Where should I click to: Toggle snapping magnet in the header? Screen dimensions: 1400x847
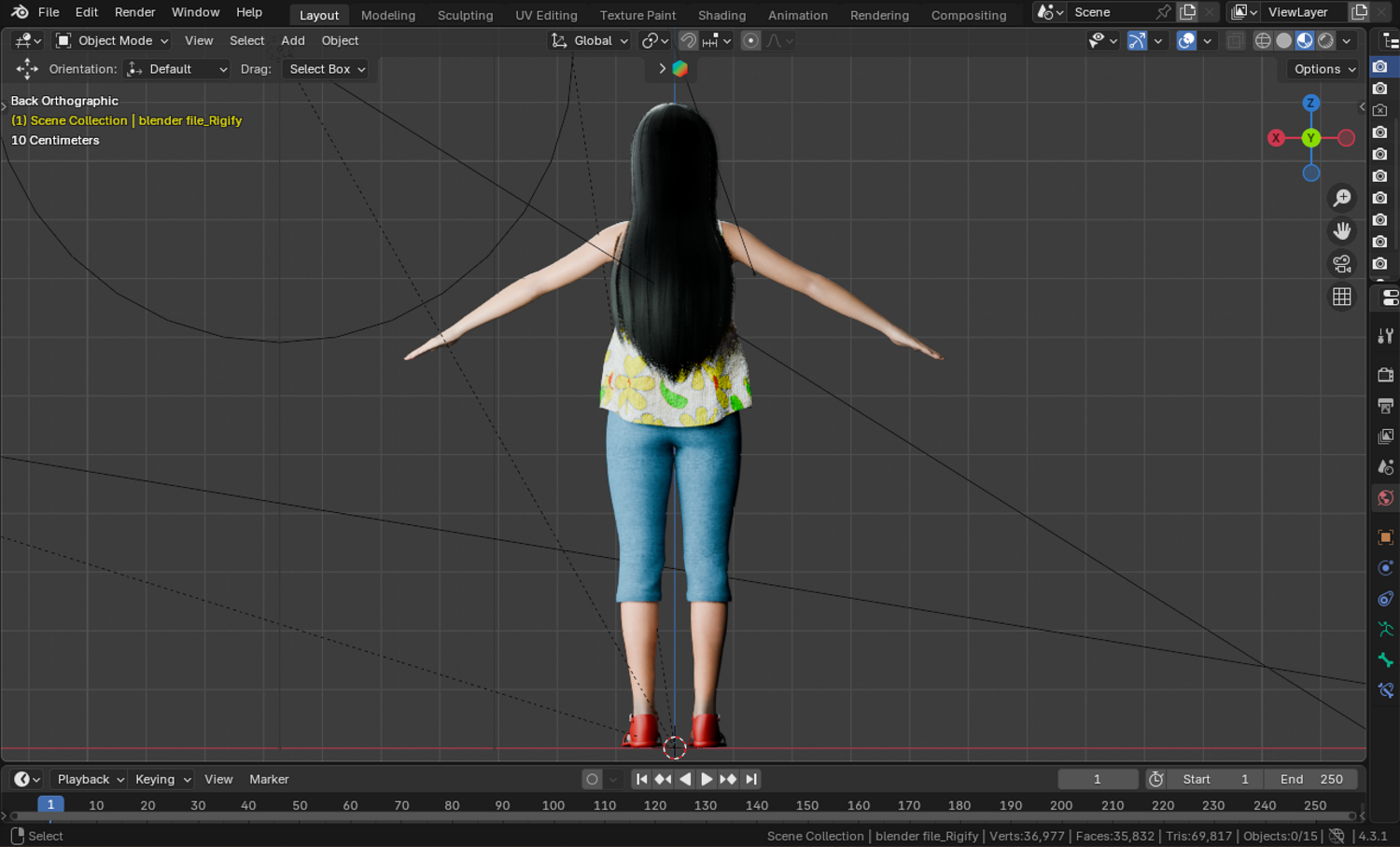click(x=688, y=41)
